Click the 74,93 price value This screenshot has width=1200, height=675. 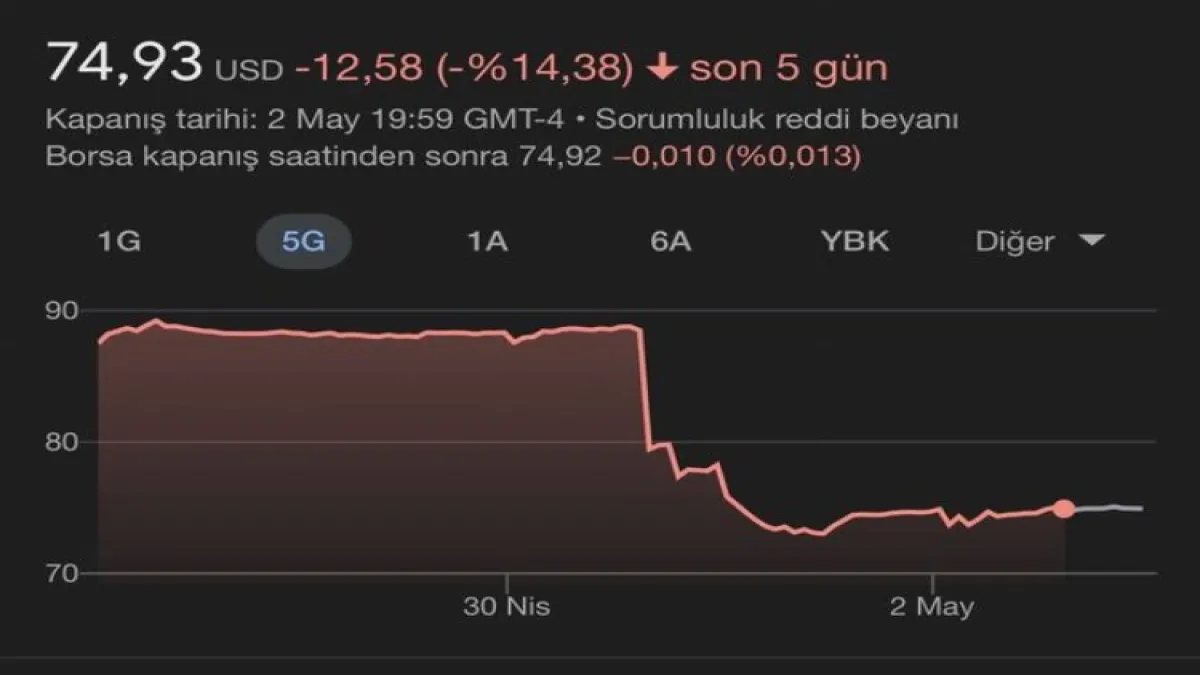click(x=124, y=64)
